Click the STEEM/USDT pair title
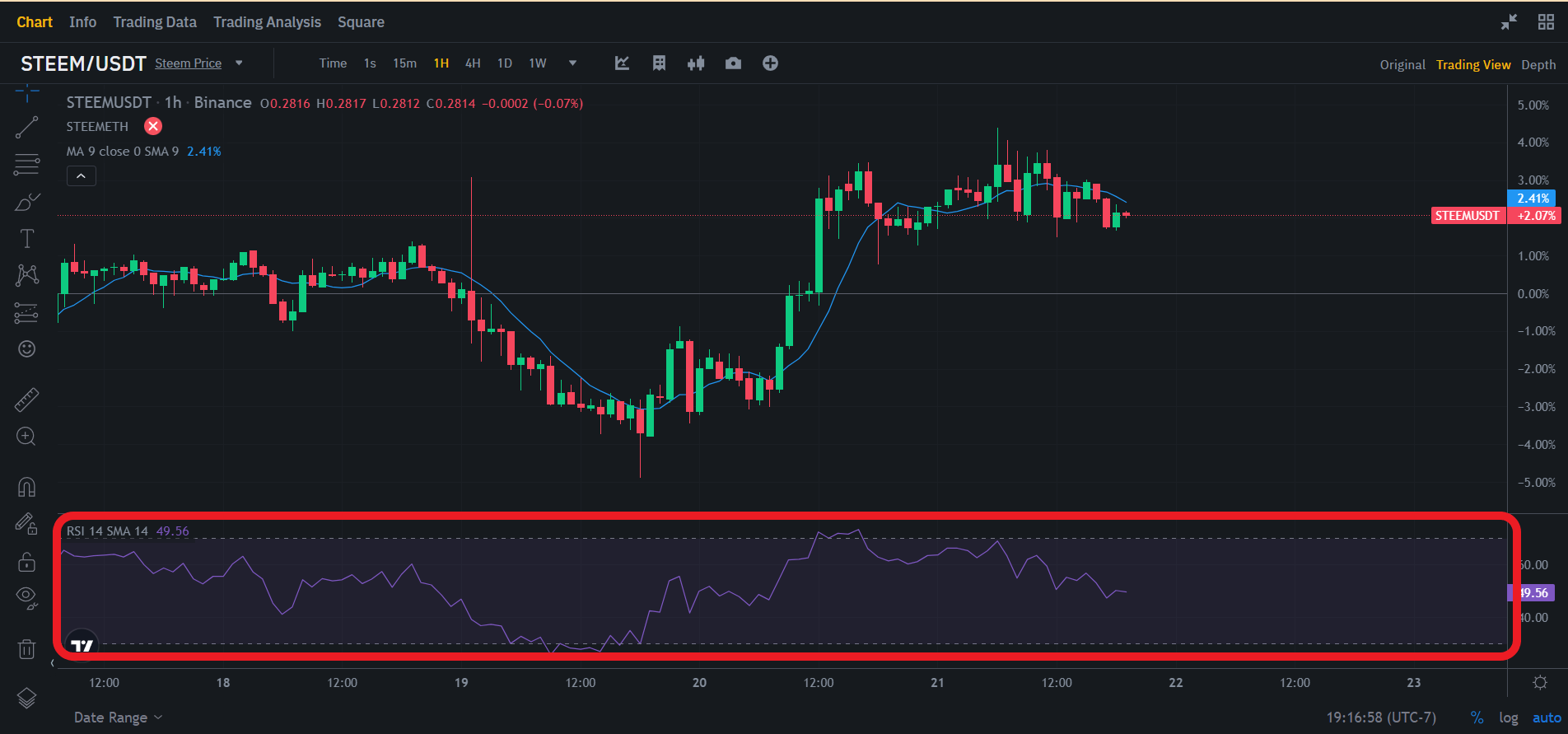Viewport: 1568px width, 734px height. coord(83,63)
